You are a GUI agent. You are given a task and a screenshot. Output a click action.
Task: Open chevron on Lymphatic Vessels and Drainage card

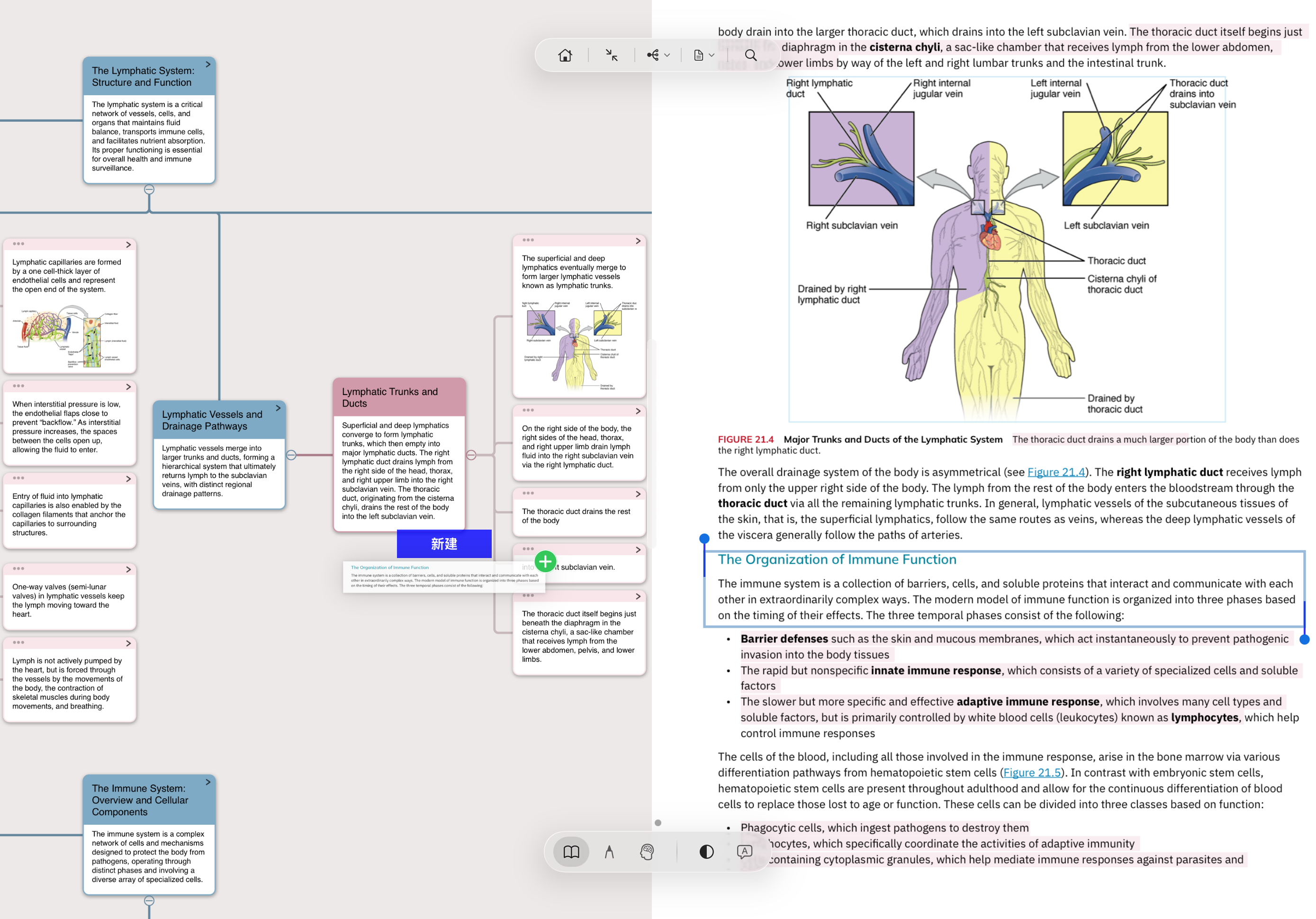[x=278, y=408]
